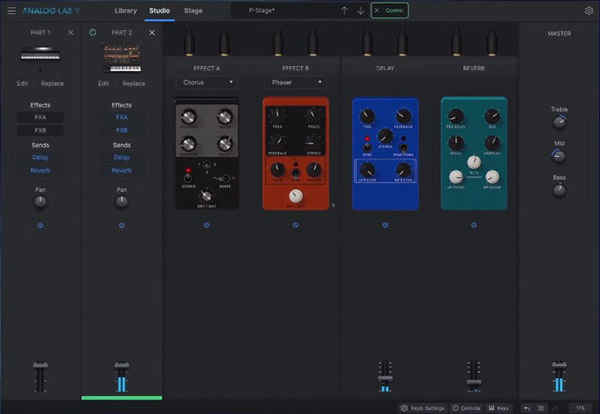Screen dimensions: 600x414
Task: Close Part 1 with its X icon
Action: pos(70,33)
